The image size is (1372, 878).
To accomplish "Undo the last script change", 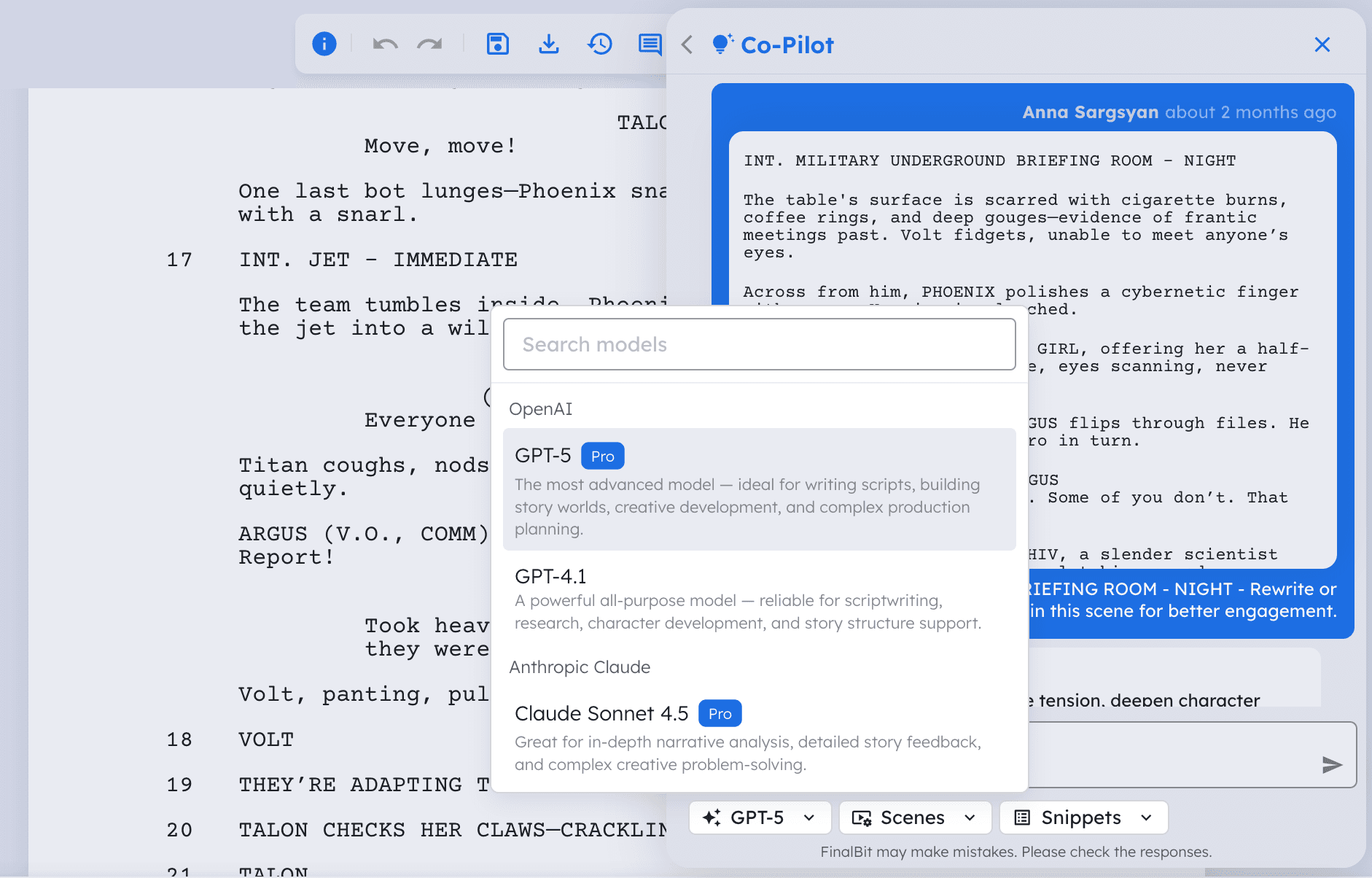I will click(384, 44).
